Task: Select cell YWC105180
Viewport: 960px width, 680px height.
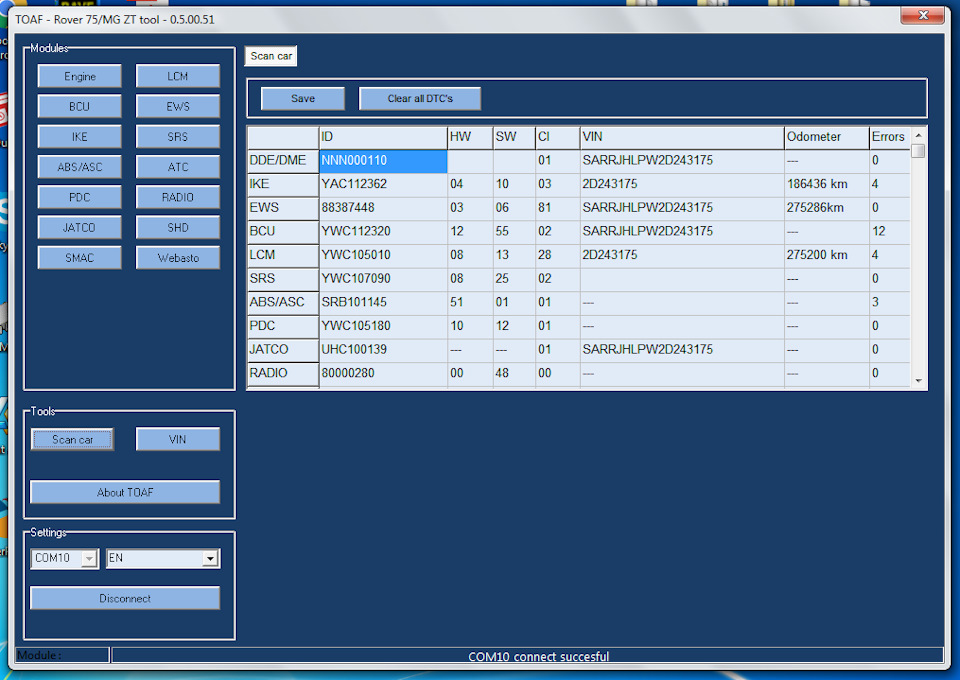Action: click(383, 326)
